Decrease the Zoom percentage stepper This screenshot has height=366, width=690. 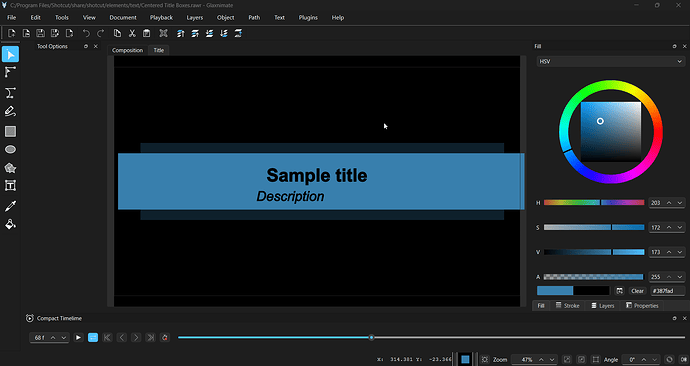click(x=552, y=359)
